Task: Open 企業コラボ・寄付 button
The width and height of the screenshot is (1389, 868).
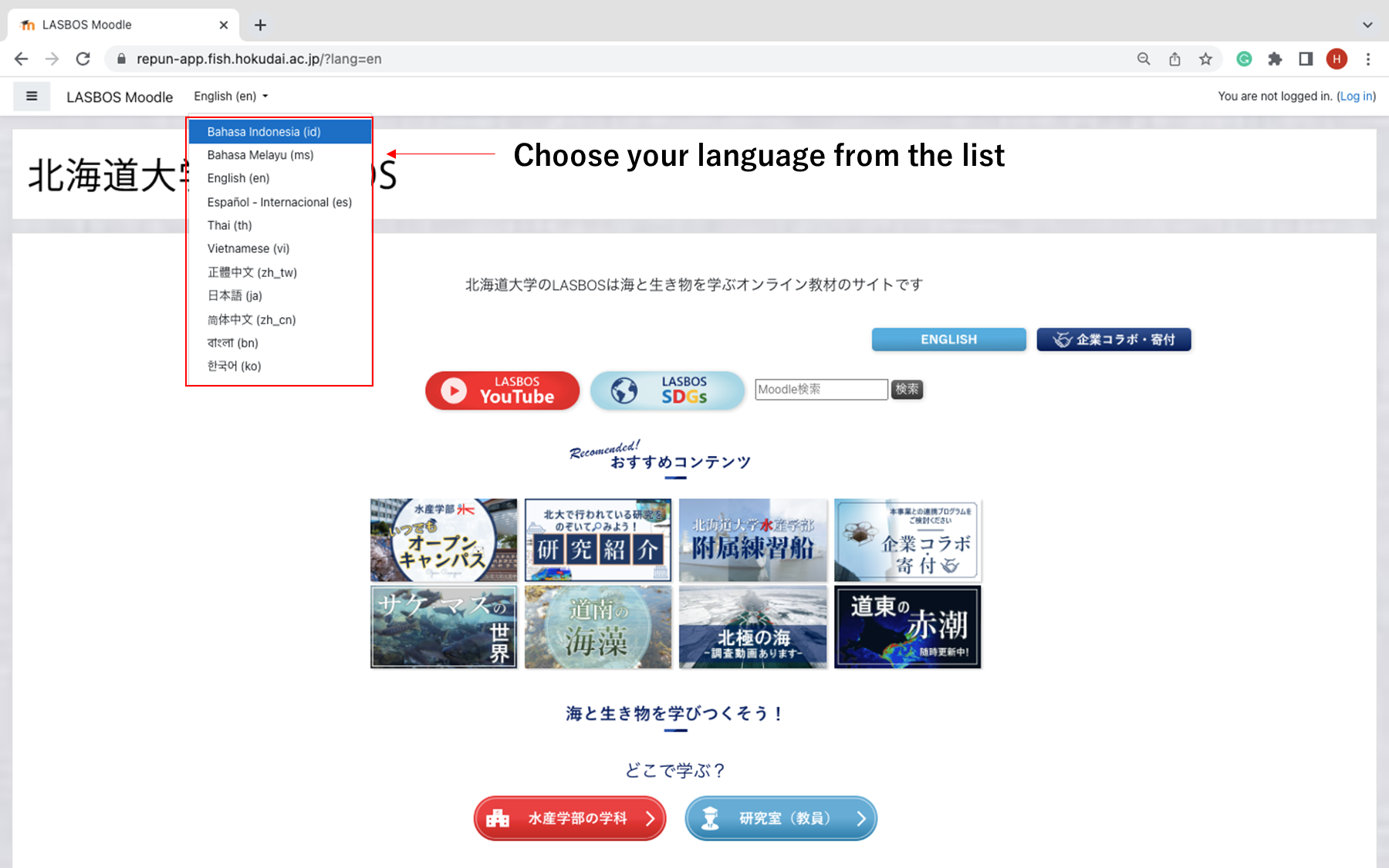Action: (1114, 339)
